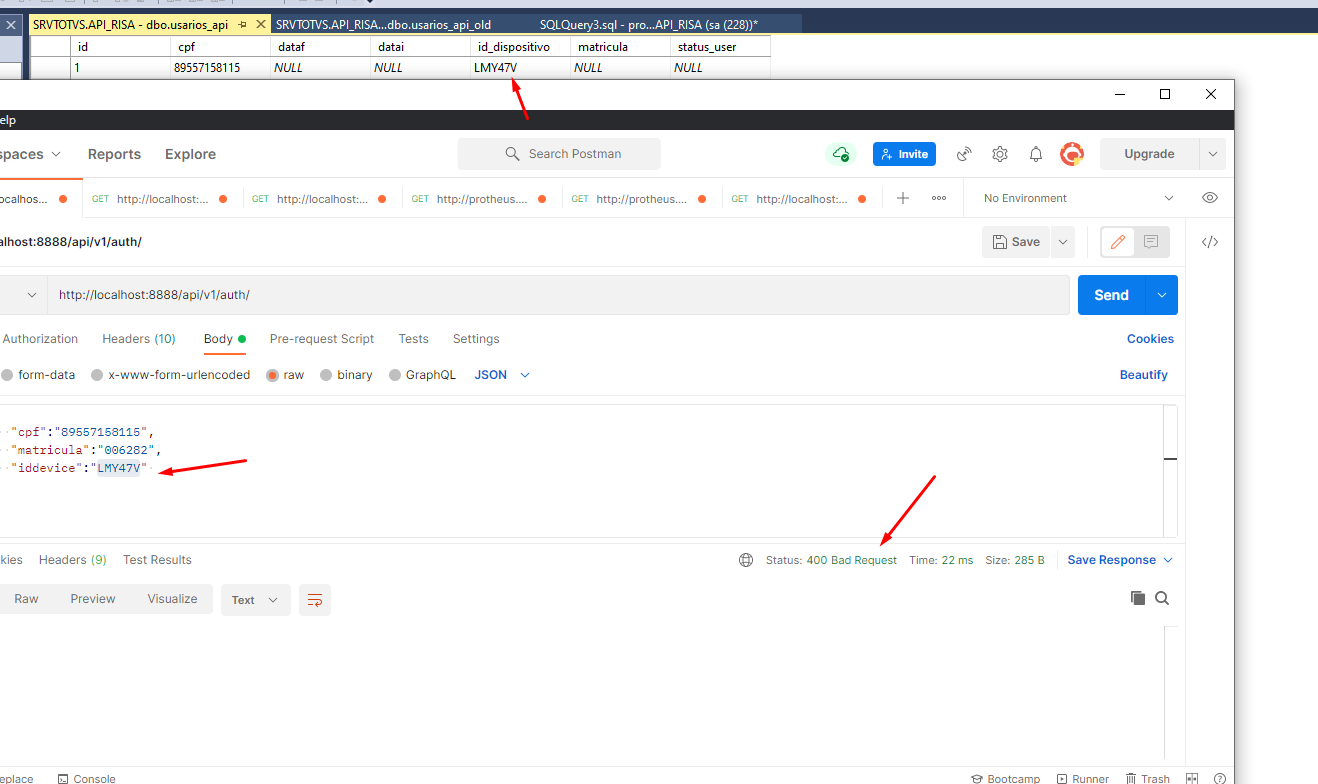Select the LMY47V cell in SSMS grid
1318x784 pixels.
click(x=520, y=68)
